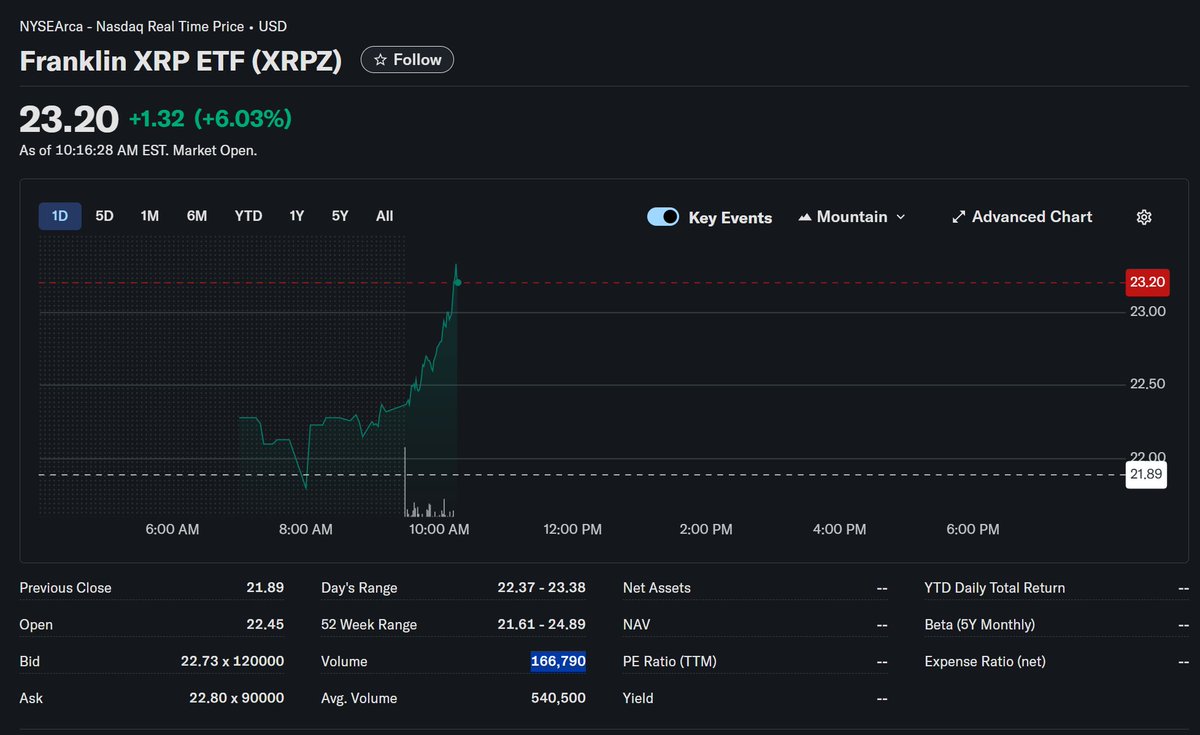The image size is (1200, 735).
Task: Click the highlighted Volume value 166,790
Action: (558, 662)
